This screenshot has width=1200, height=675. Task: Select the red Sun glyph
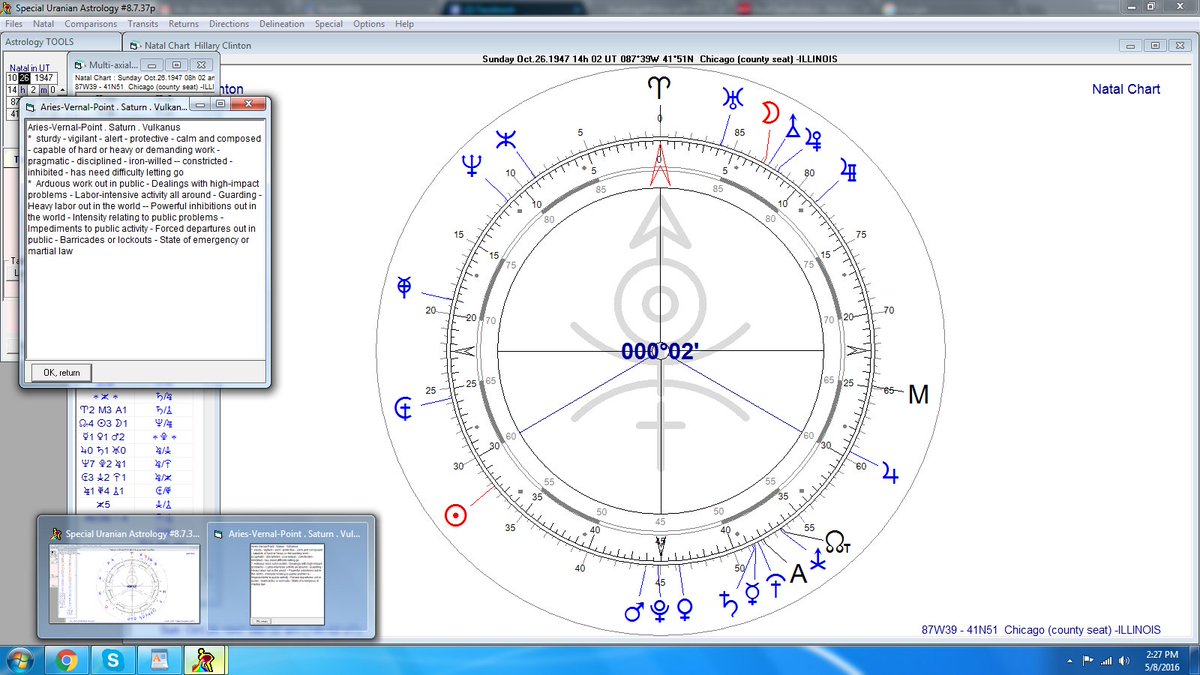(x=455, y=515)
